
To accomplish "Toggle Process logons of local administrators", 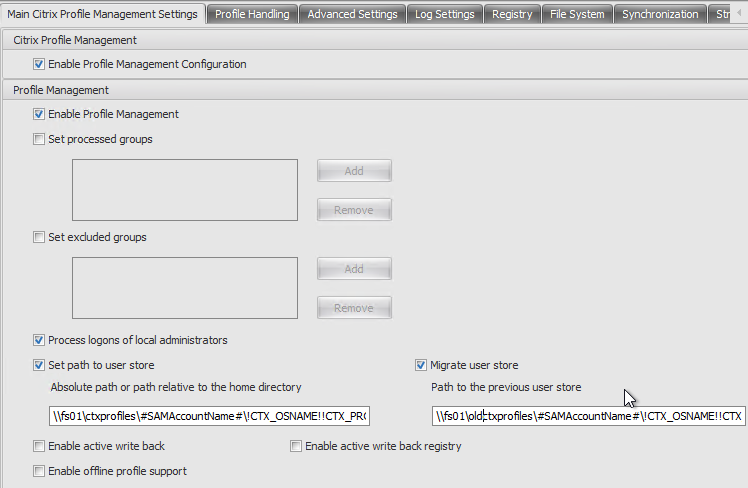I will pyautogui.click(x=39, y=340).
